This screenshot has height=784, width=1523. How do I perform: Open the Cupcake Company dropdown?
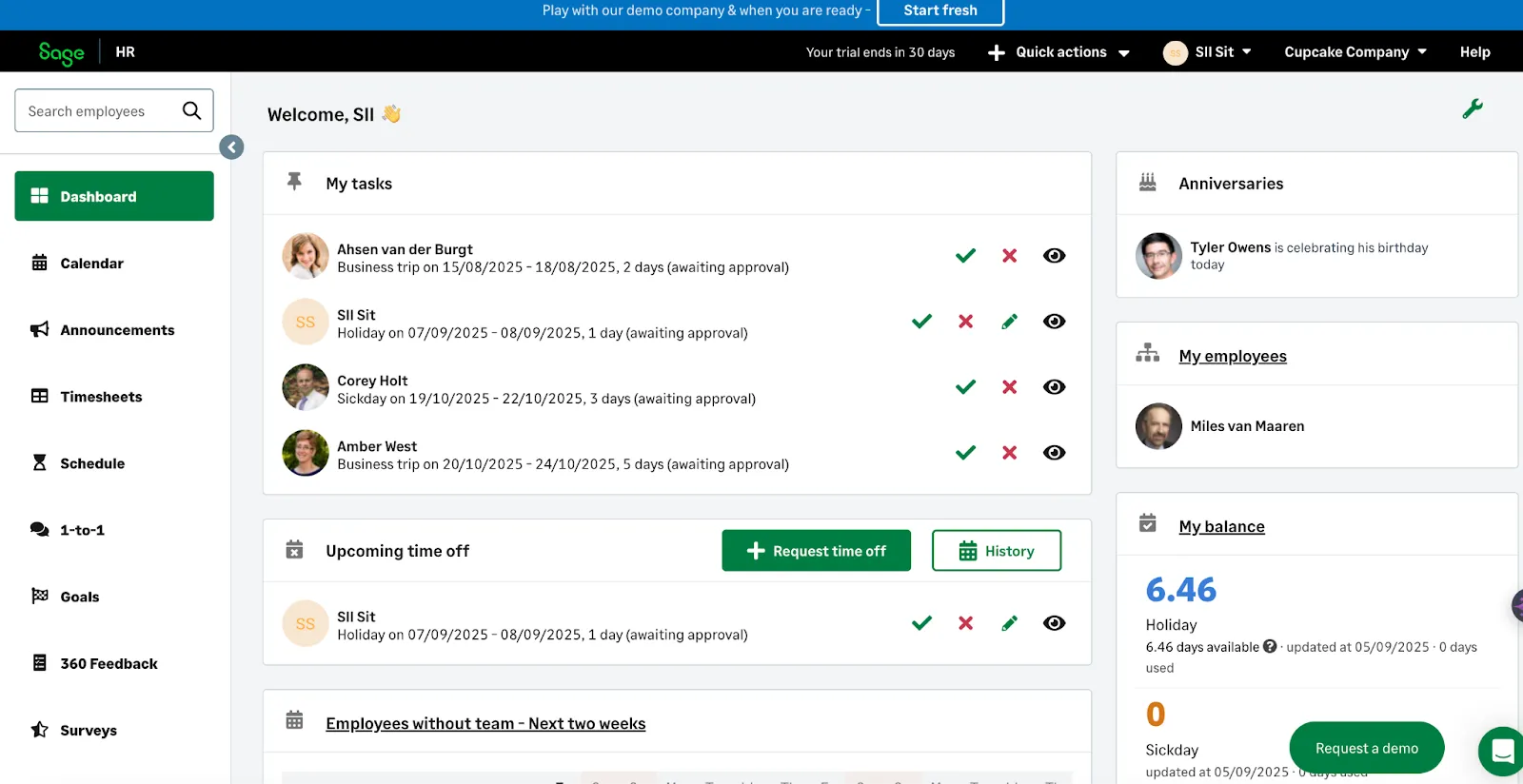coord(1355,52)
